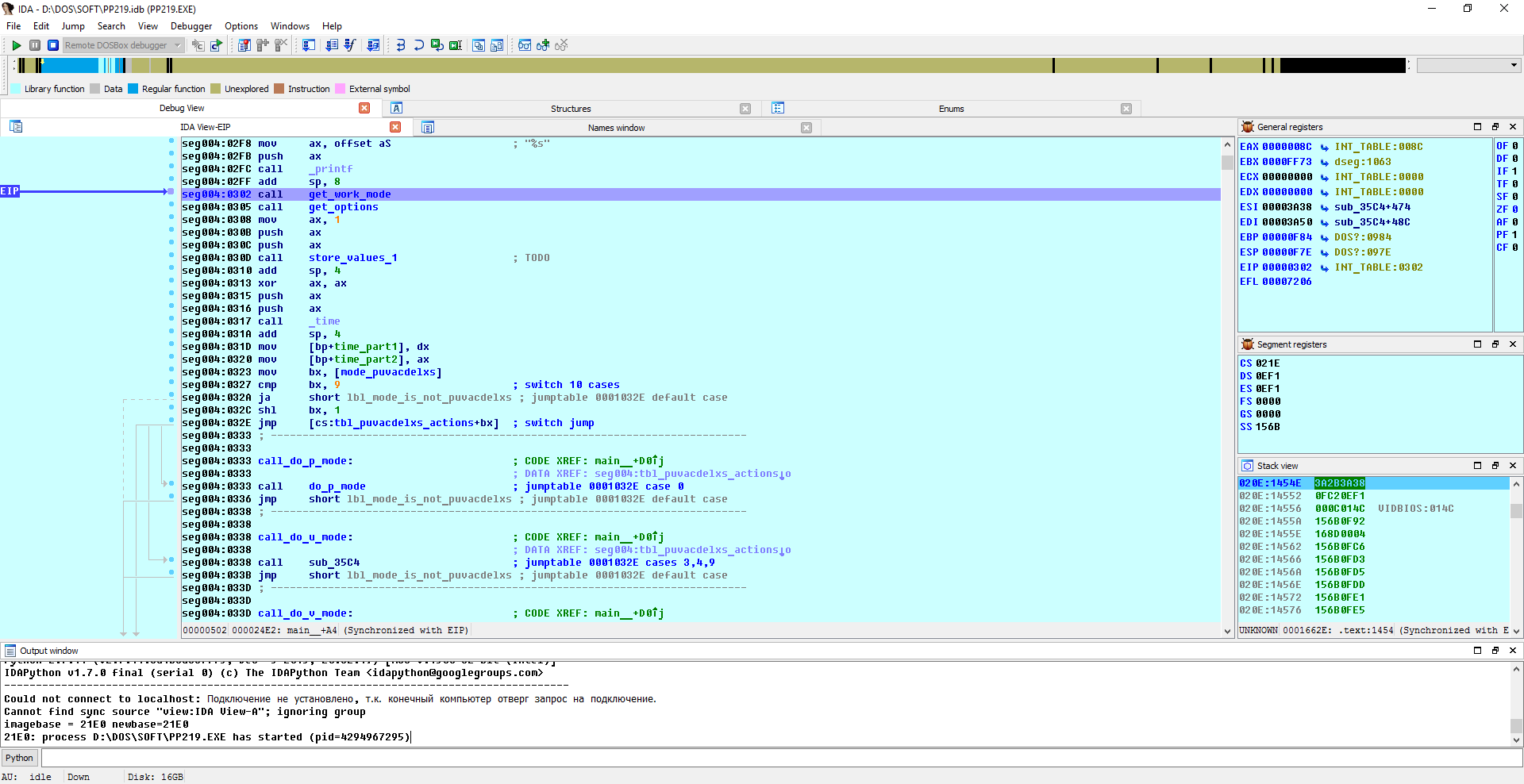Click the stack entry 020E:14556
This screenshot has width=1524, height=784.
pyautogui.click(x=1270, y=509)
